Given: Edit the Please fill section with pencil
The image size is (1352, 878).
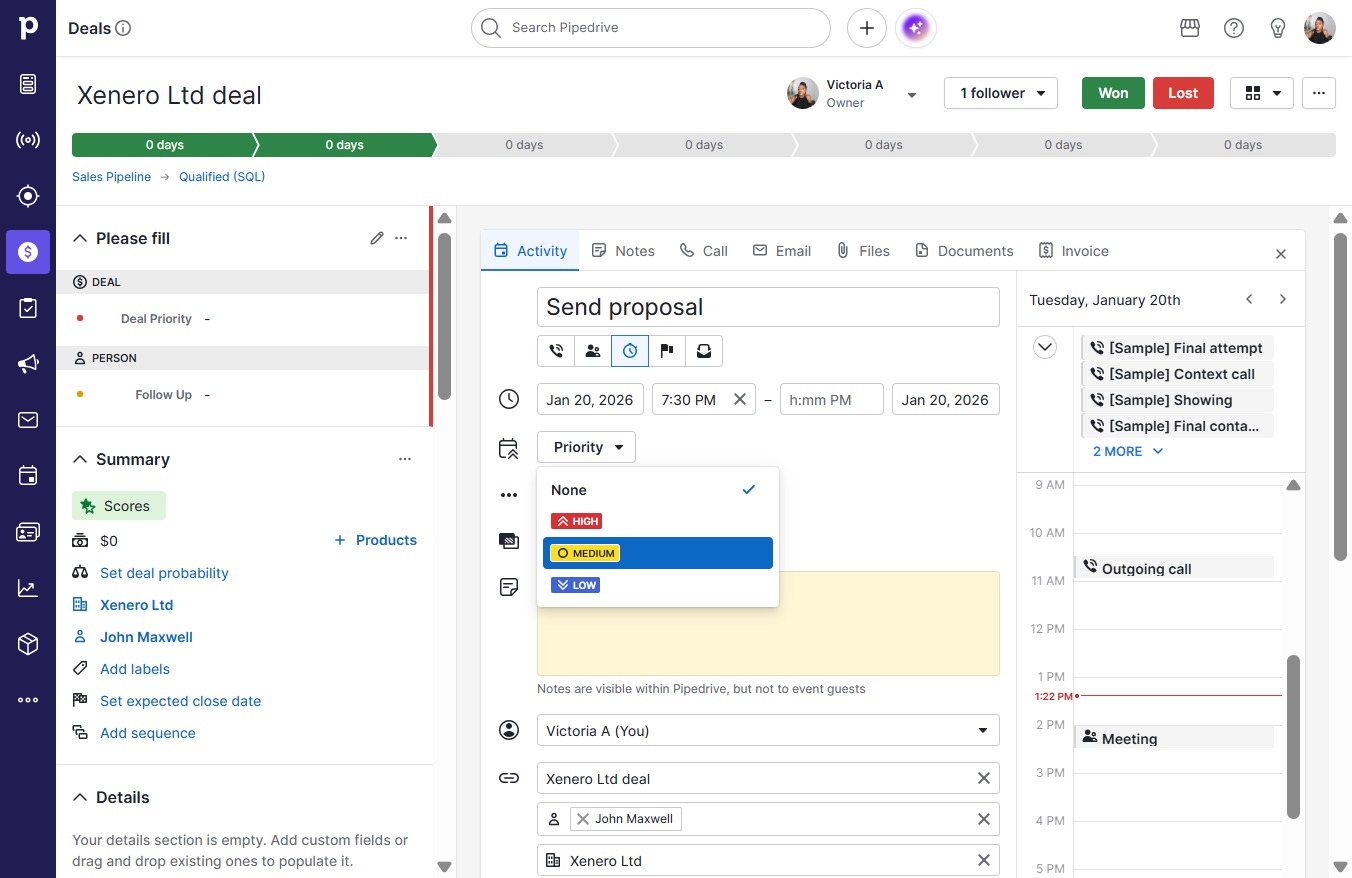Looking at the screenshot, I should 377,238.
